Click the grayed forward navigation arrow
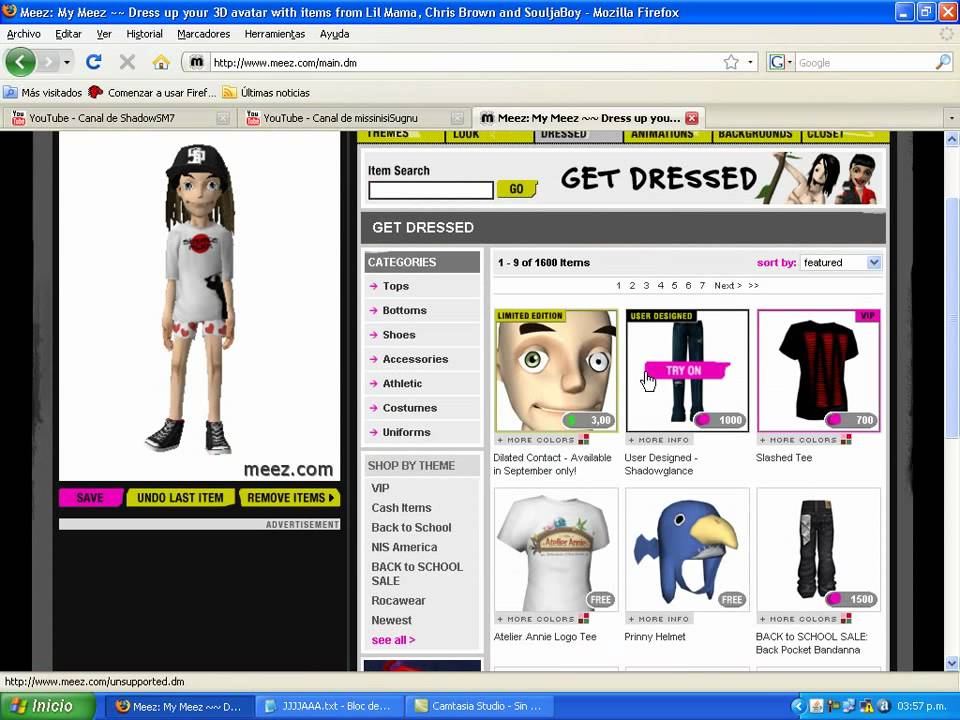 (48, 62)
